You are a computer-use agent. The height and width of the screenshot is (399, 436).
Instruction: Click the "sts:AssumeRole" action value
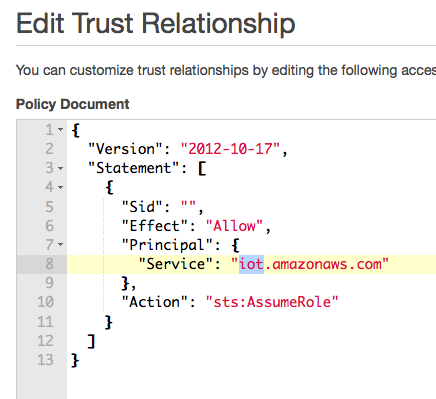272,302
